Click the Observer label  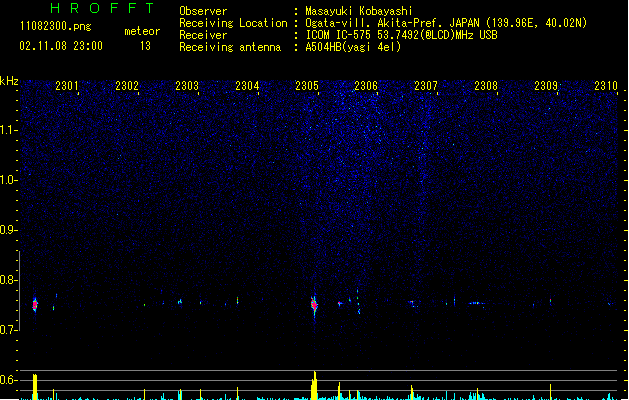pyautogui.click(x=203, y=11)
